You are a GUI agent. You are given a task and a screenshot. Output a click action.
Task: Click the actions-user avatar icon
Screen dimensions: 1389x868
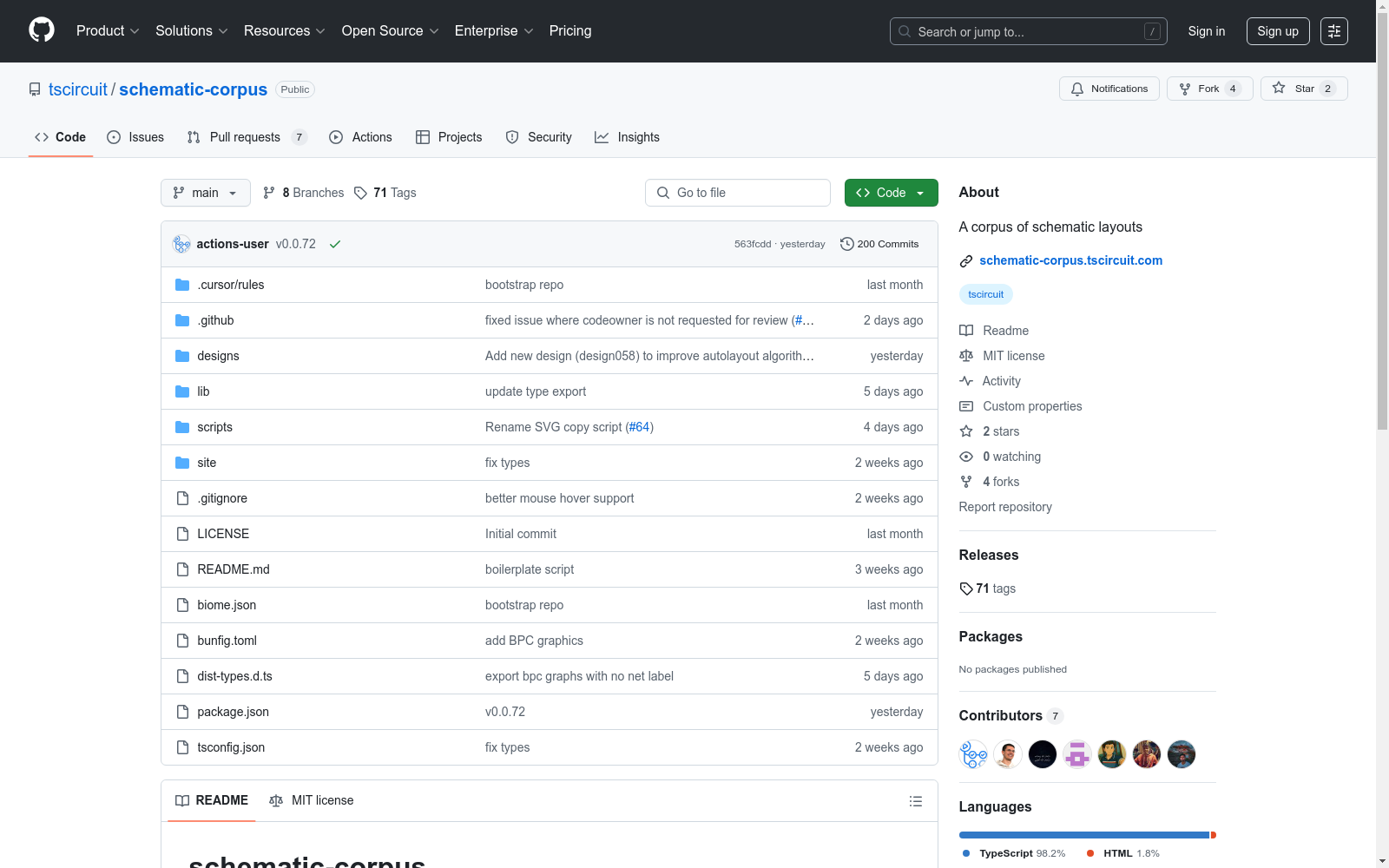pos(181,244)
